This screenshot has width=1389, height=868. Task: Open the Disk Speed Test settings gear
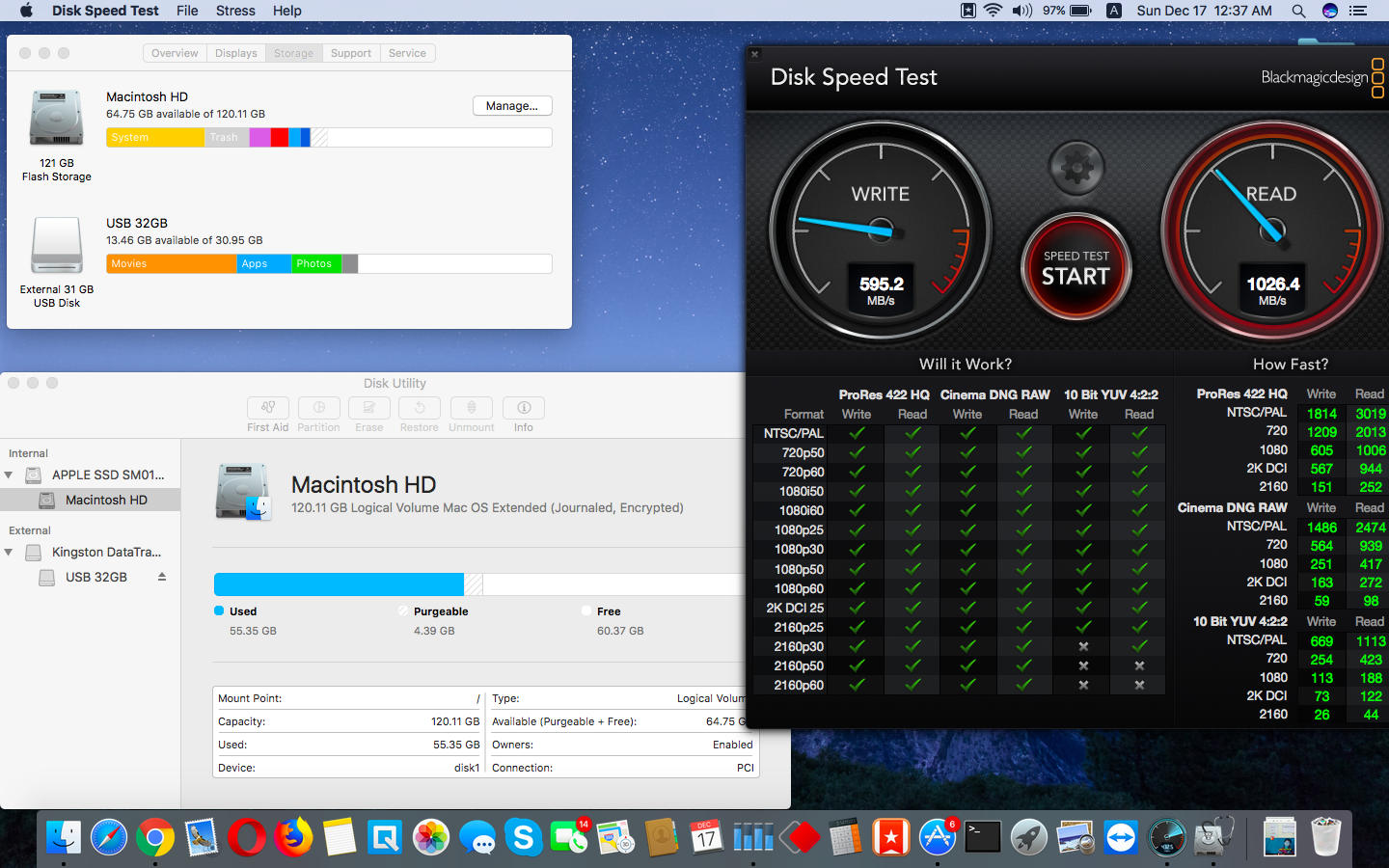pos(1076,168)
